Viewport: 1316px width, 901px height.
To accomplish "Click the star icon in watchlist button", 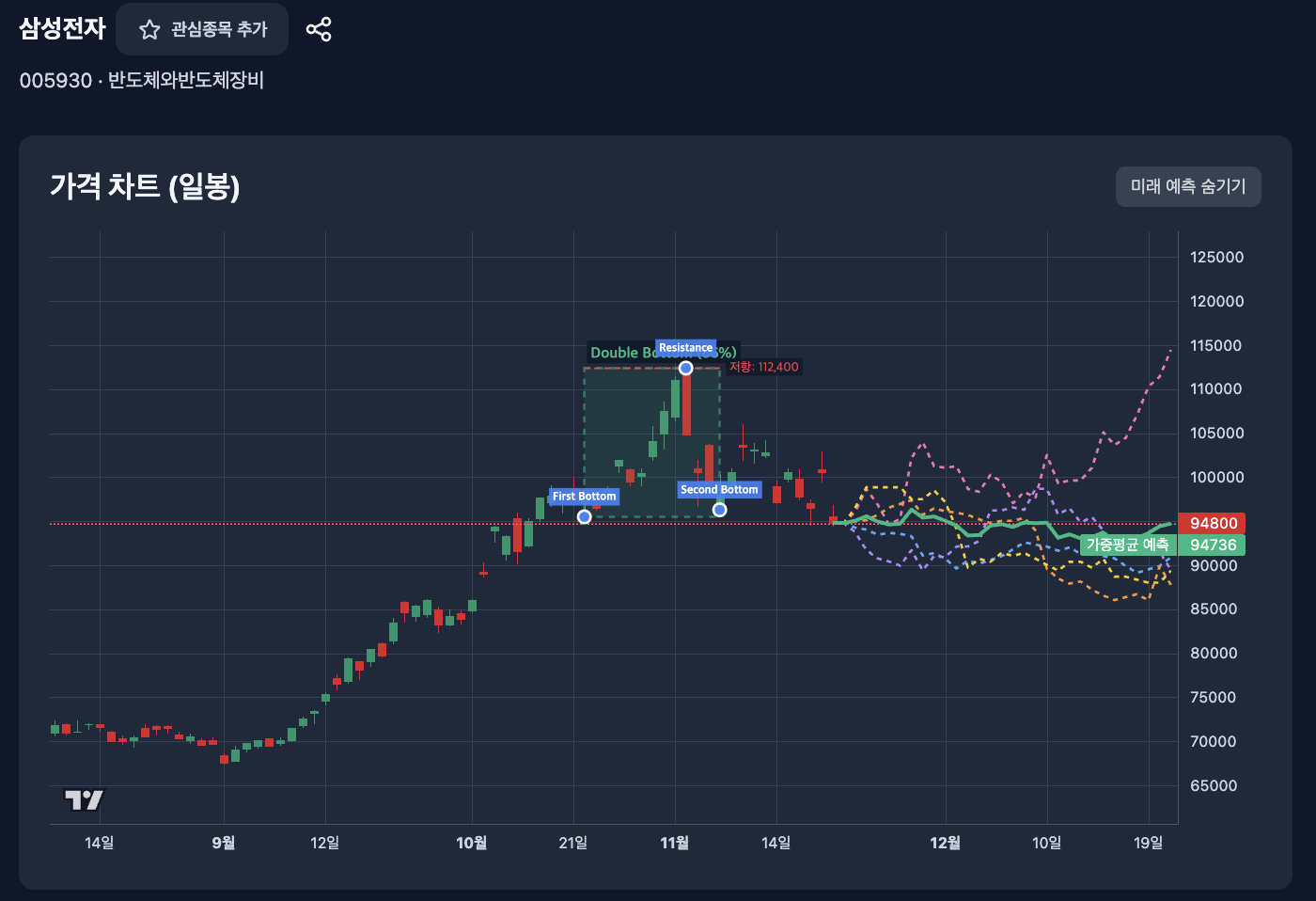I will coord(149,30).
